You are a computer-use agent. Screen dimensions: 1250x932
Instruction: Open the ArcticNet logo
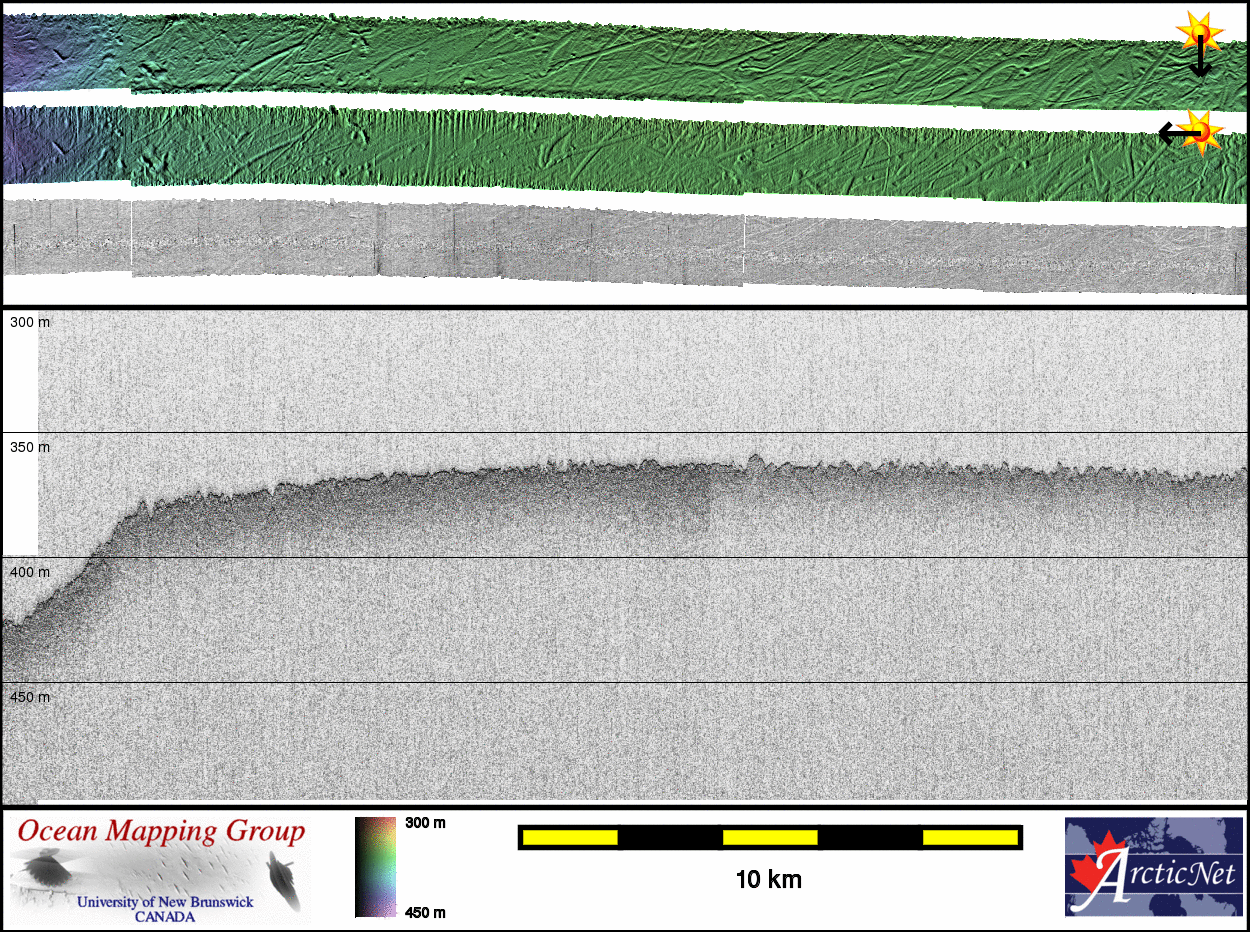pyautogui.click(x=1153, y=866)
